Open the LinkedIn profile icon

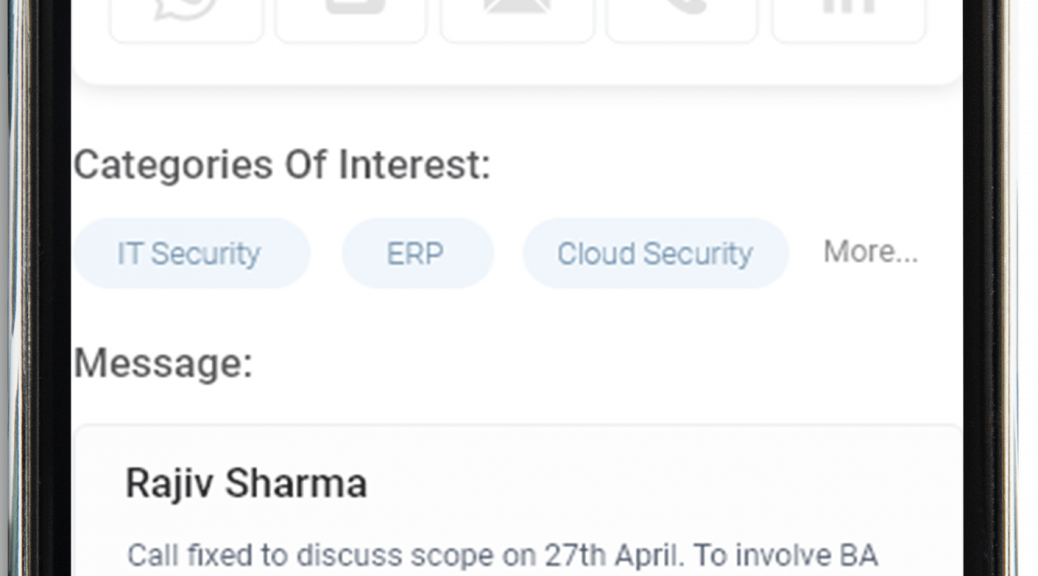849,20
